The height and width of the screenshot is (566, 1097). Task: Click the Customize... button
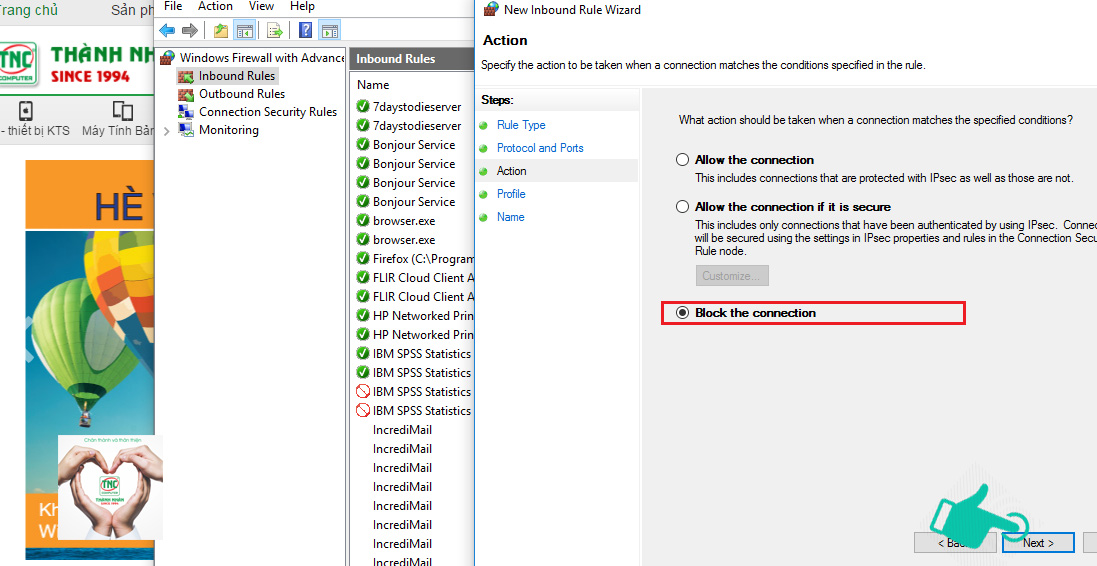(x=732, y=276)
